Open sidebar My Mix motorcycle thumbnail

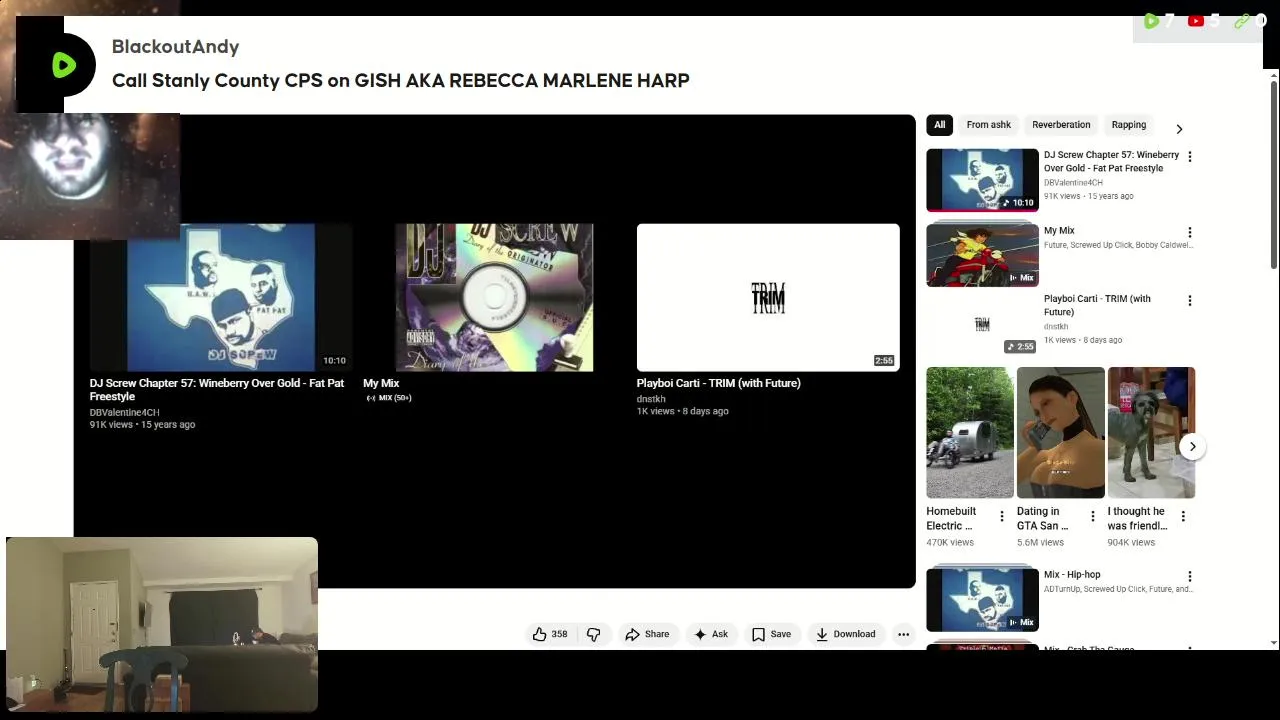982,255
